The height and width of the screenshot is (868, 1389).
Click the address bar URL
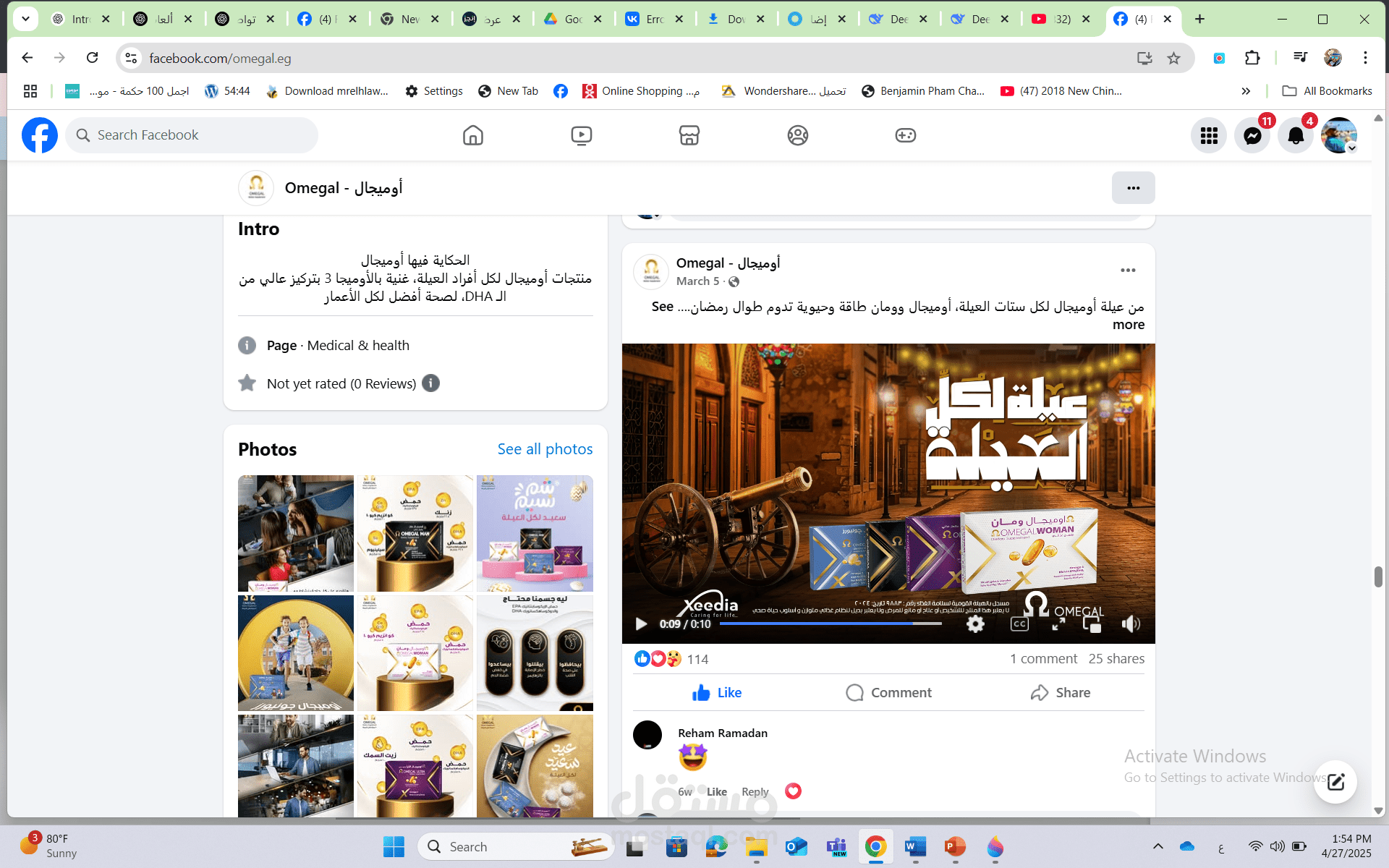(x=220, y=58)
